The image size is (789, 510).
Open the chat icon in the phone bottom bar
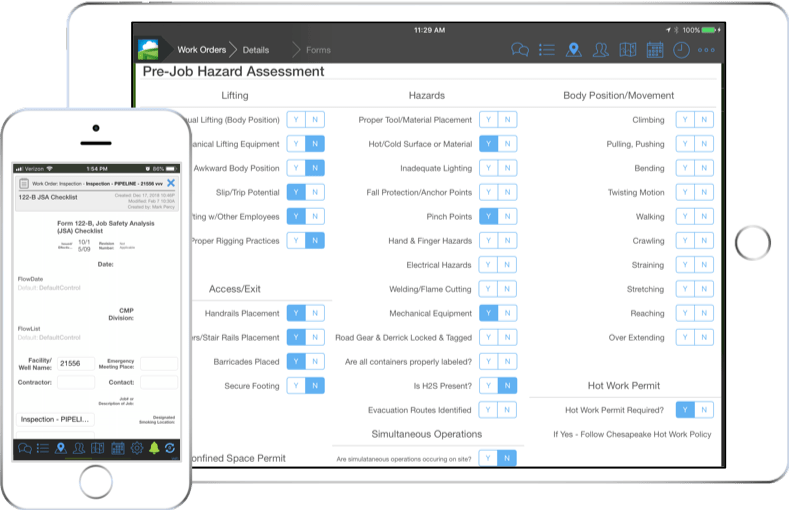25,448
